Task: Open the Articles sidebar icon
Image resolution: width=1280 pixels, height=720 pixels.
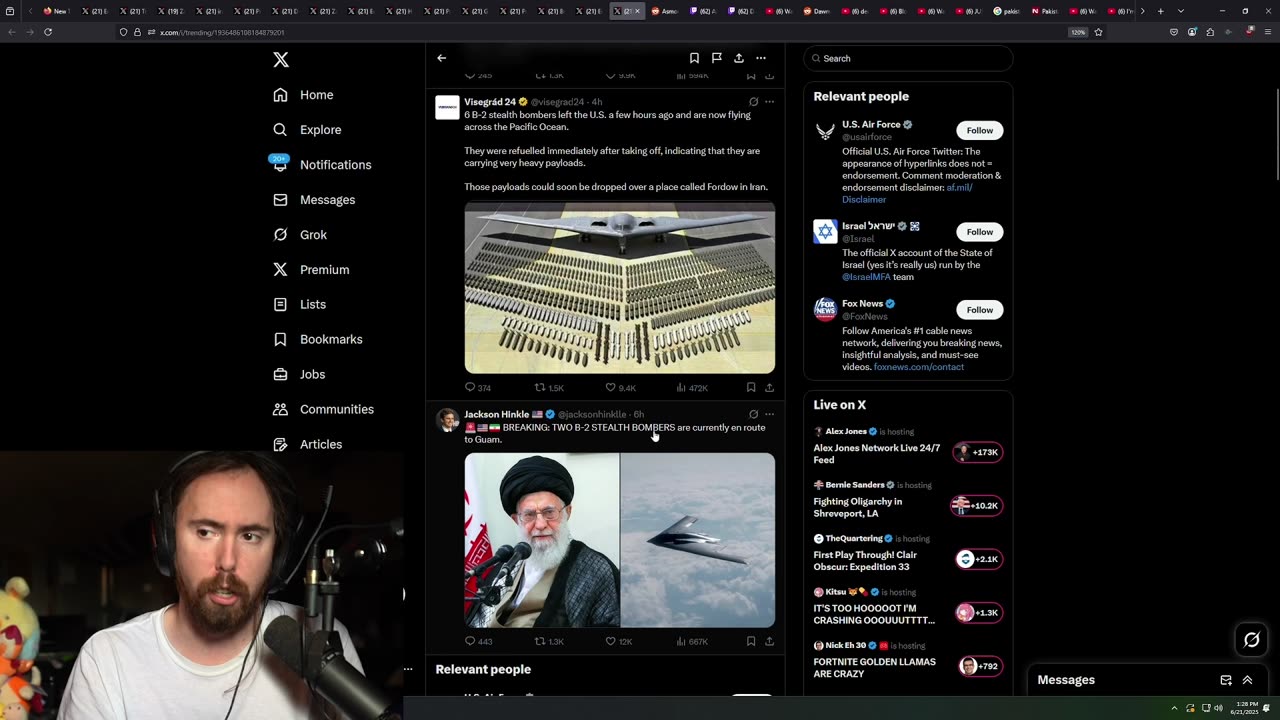Action: click(x=280, y=444)
